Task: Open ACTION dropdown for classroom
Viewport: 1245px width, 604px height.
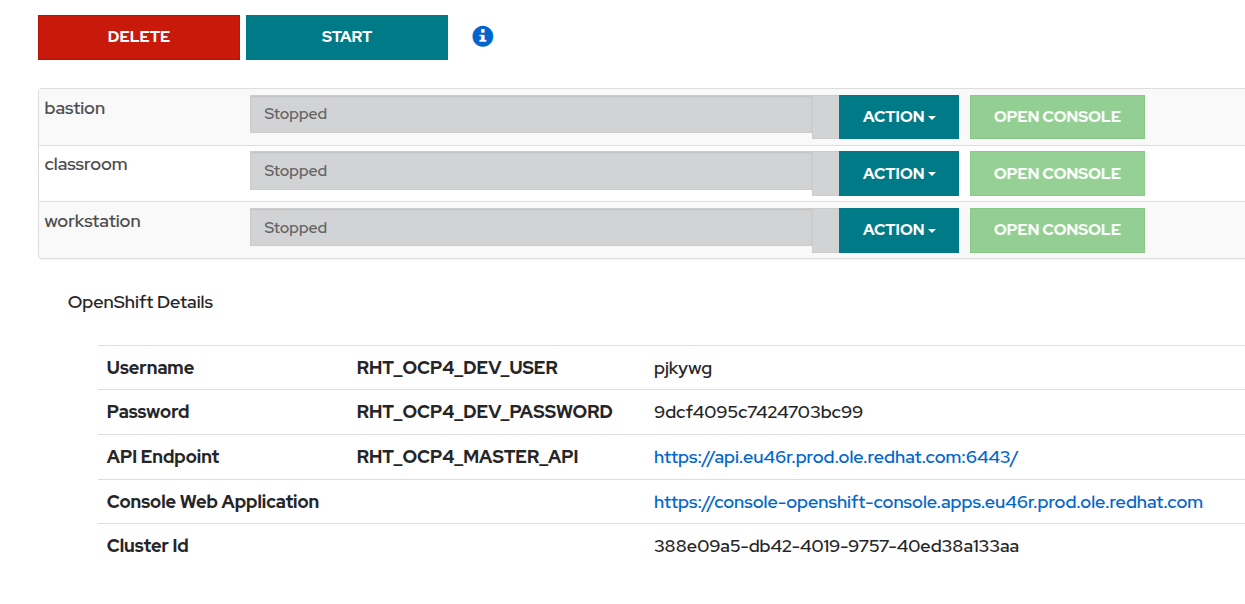Action: click(x=898, y=174)
